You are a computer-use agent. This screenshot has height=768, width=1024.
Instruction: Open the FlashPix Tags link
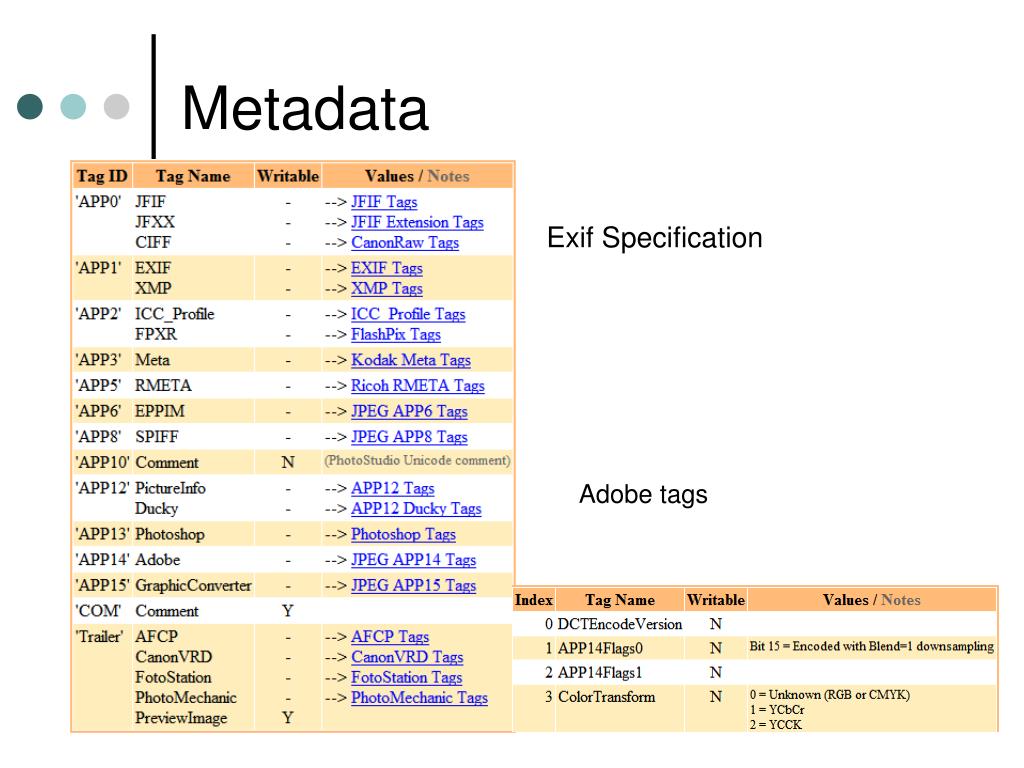[x=396, y=334]
